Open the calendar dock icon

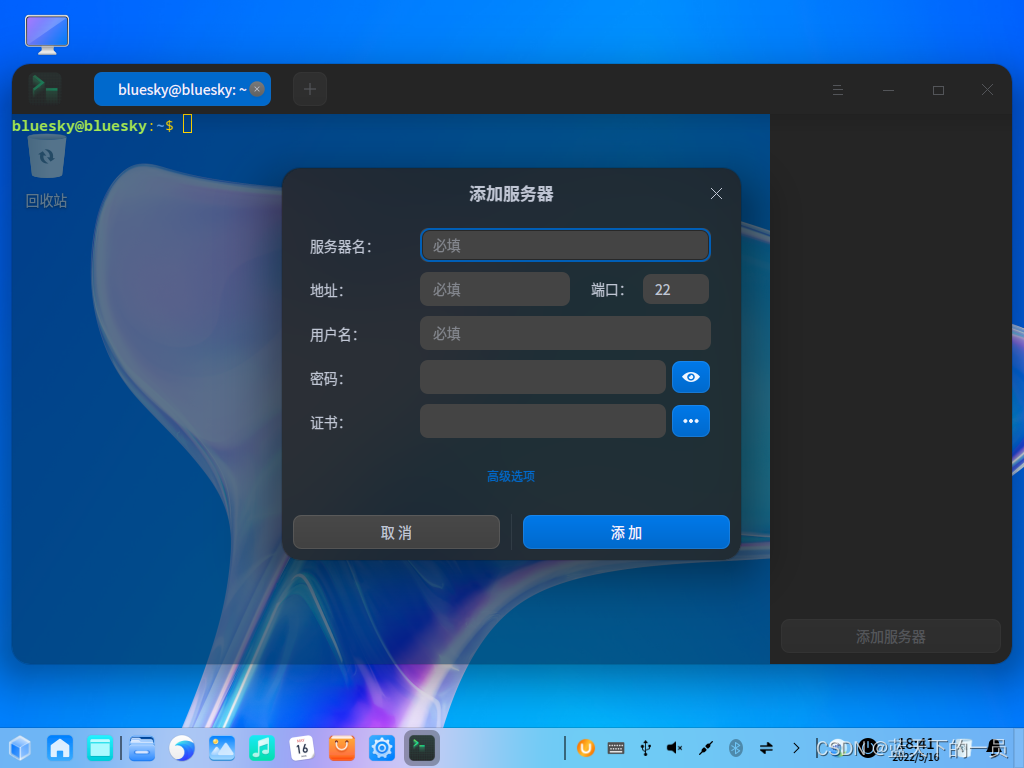tap(302, 748)
